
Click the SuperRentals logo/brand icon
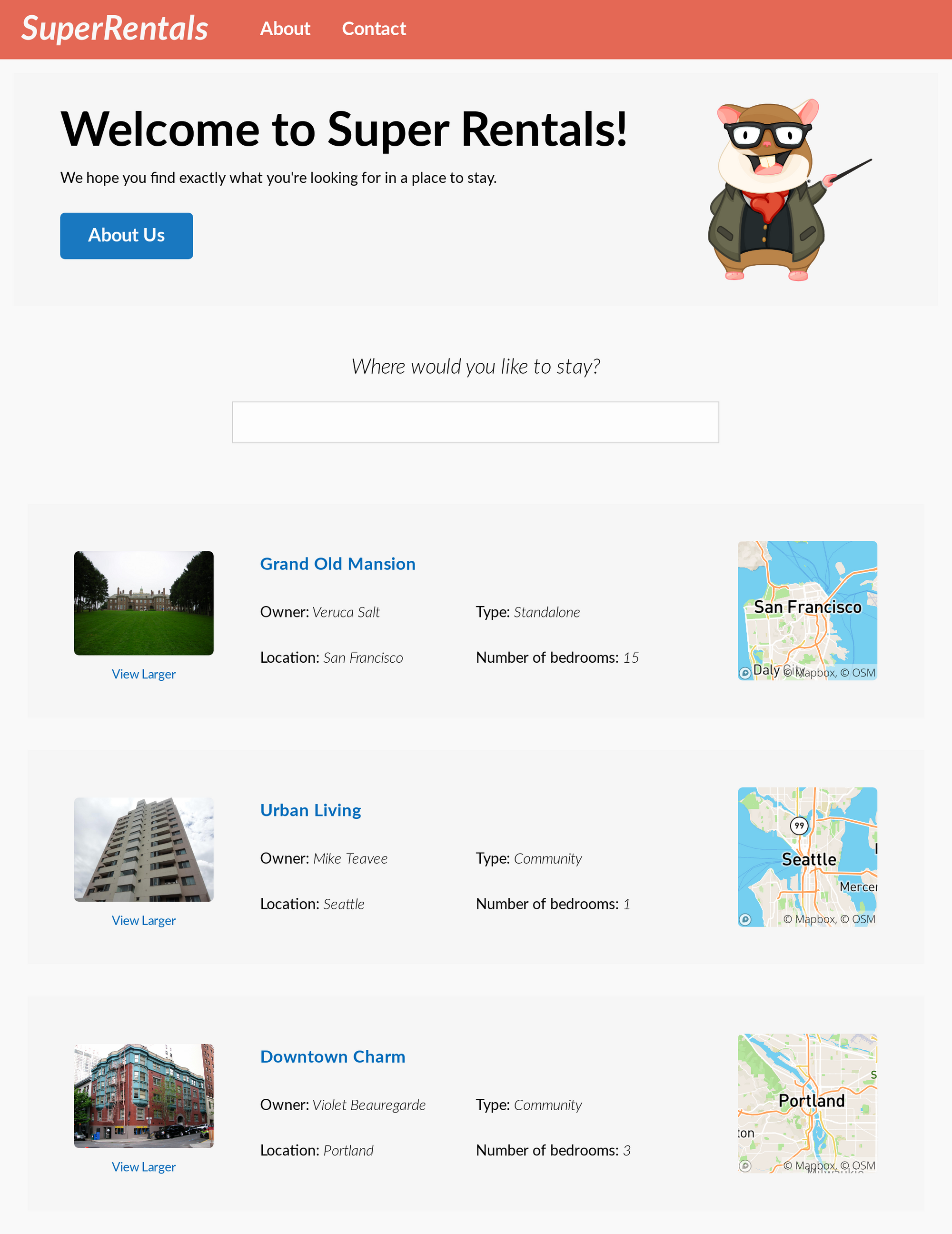tap(113, 28)
